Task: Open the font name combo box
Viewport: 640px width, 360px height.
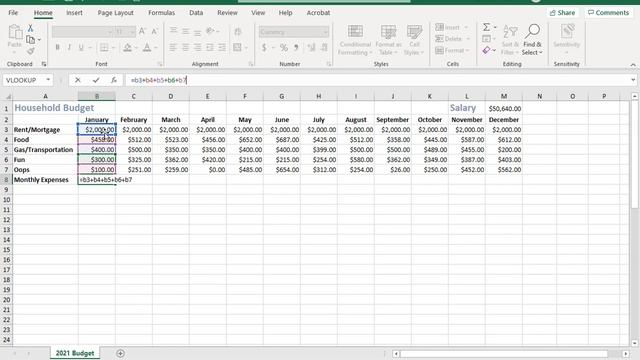Action: 82,32
